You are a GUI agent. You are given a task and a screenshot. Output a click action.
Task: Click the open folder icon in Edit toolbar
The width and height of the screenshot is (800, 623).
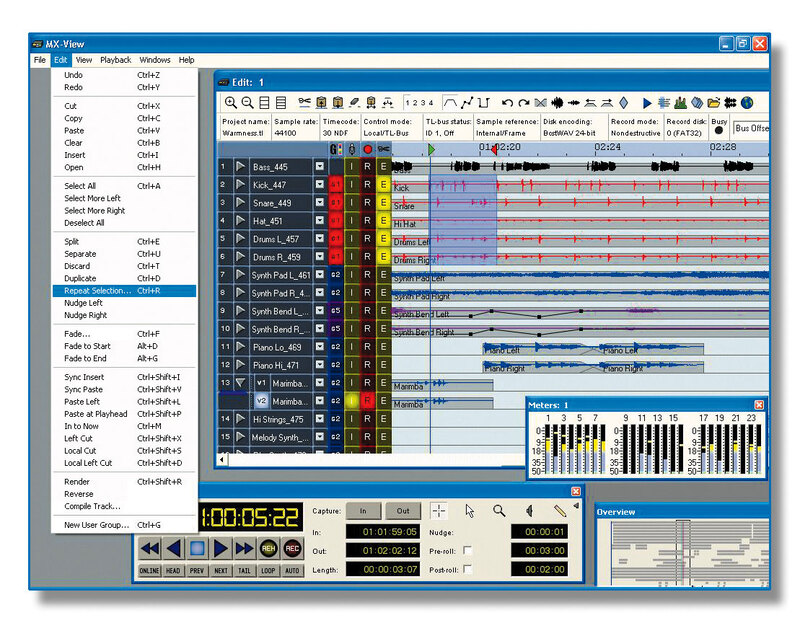713,103
